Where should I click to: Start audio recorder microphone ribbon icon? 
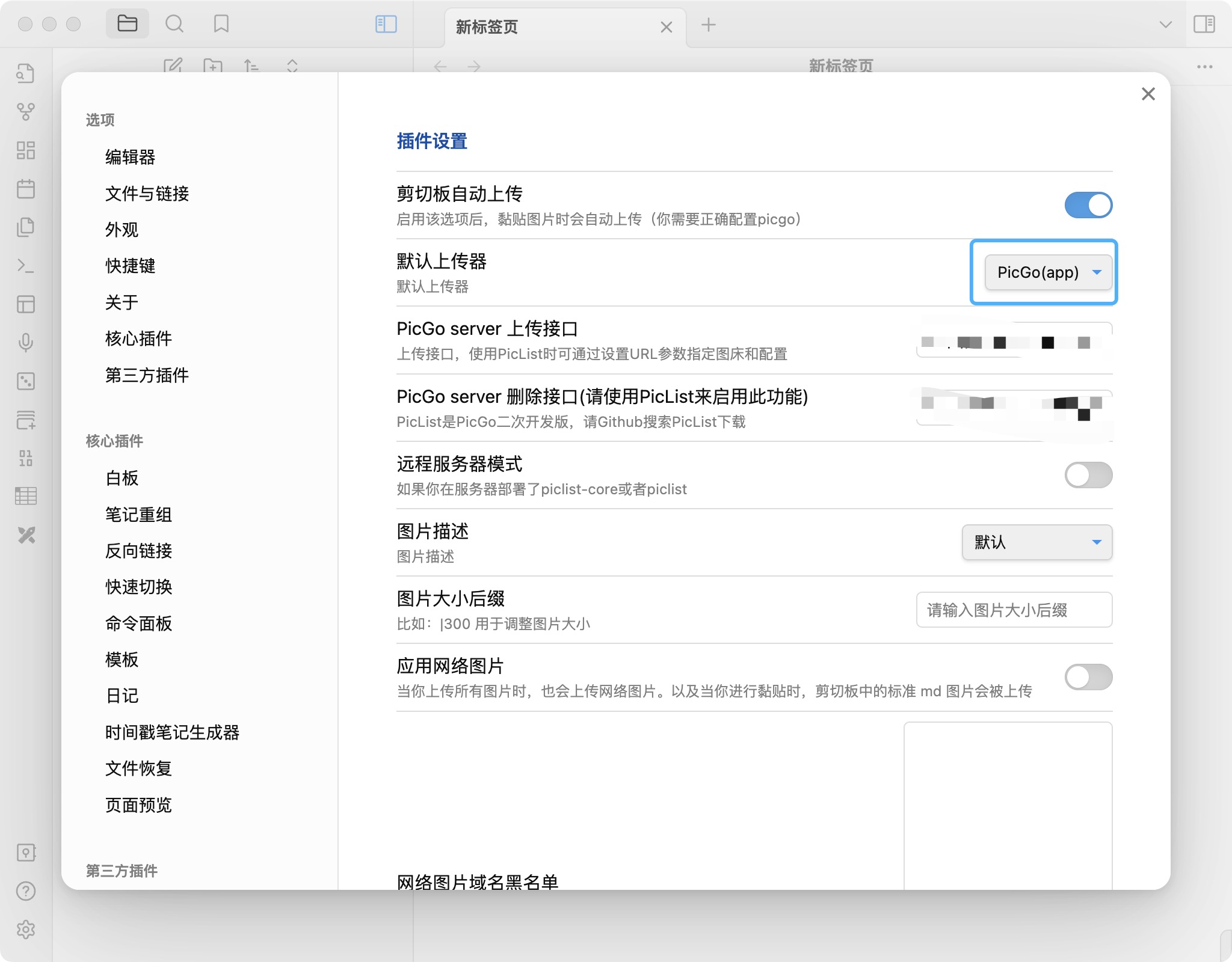(25, 343)
